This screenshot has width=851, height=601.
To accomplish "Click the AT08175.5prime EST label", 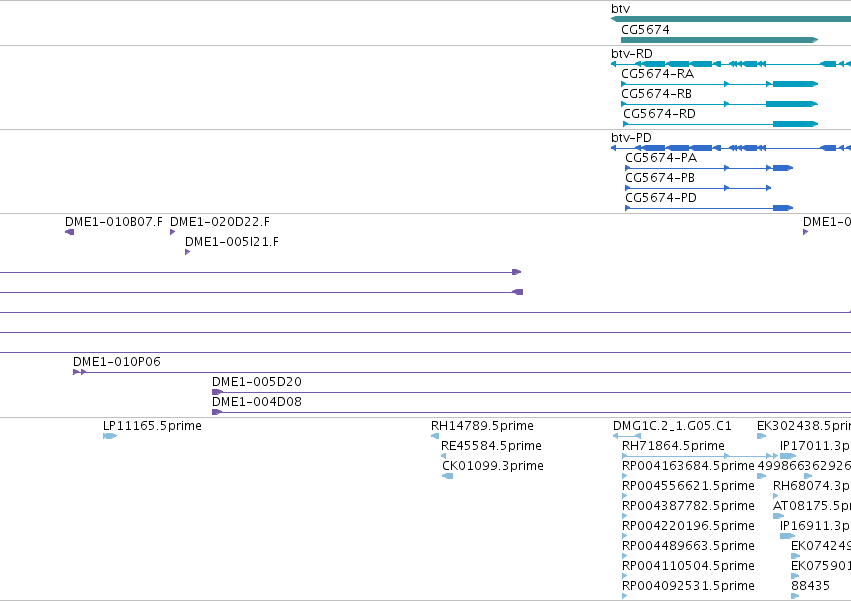I will pyautogui.click(x=812, y=507).
